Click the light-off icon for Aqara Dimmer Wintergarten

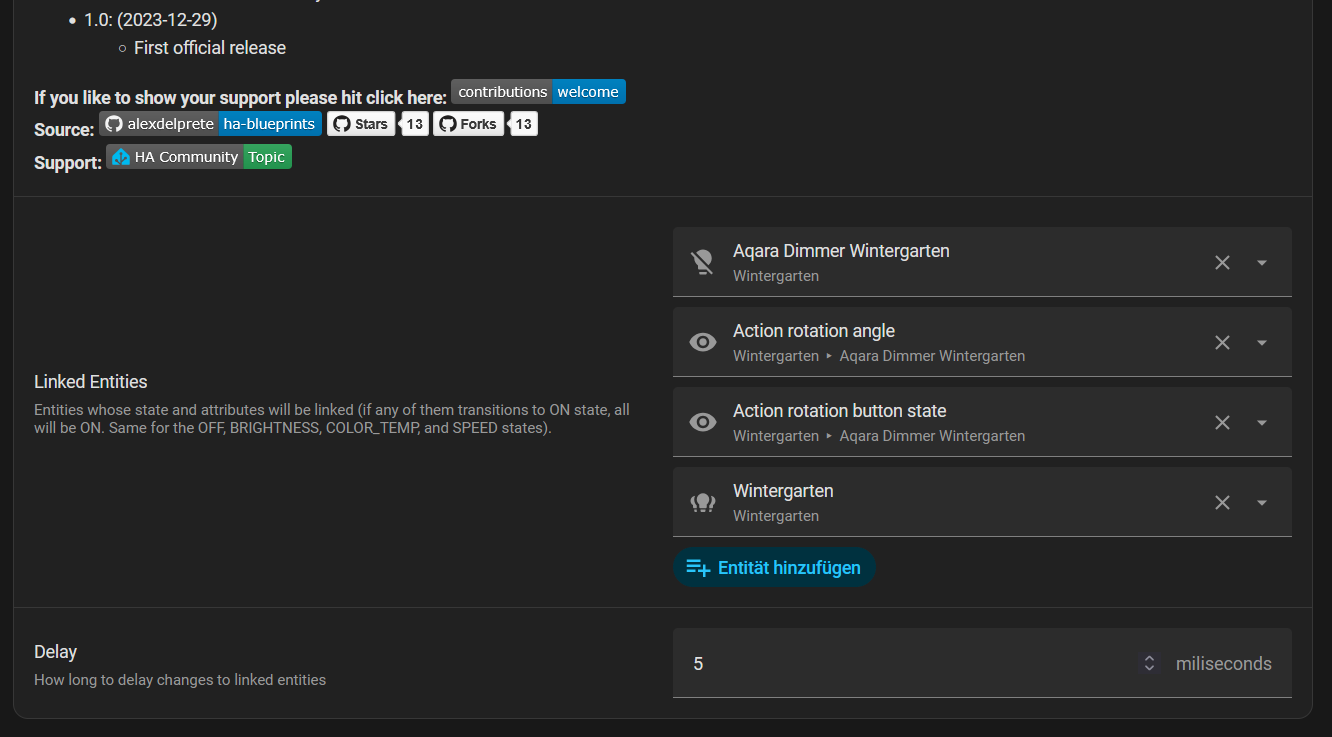703,262
